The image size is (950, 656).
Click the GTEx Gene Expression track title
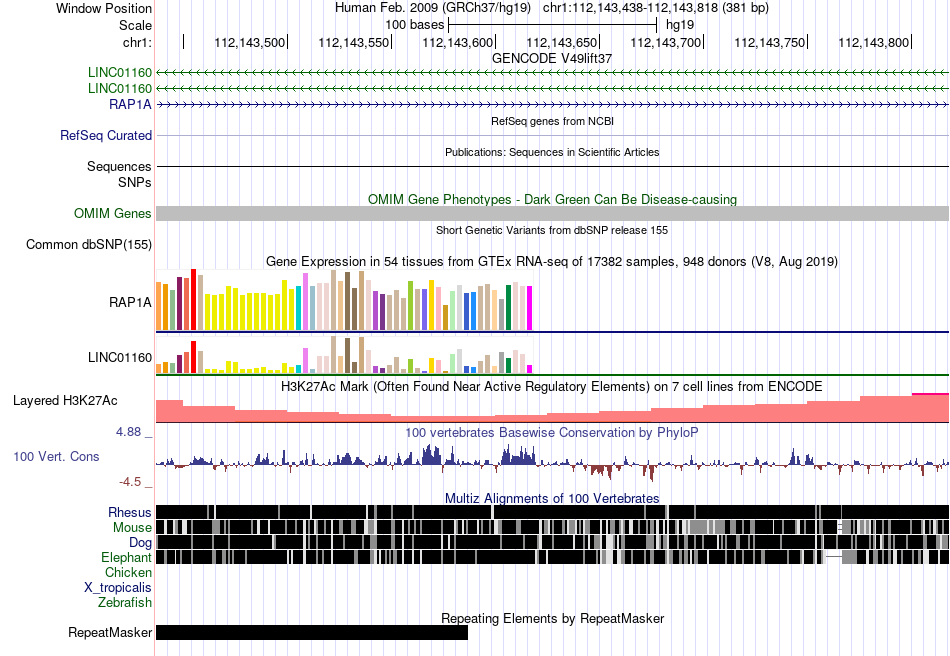(552, 262)
